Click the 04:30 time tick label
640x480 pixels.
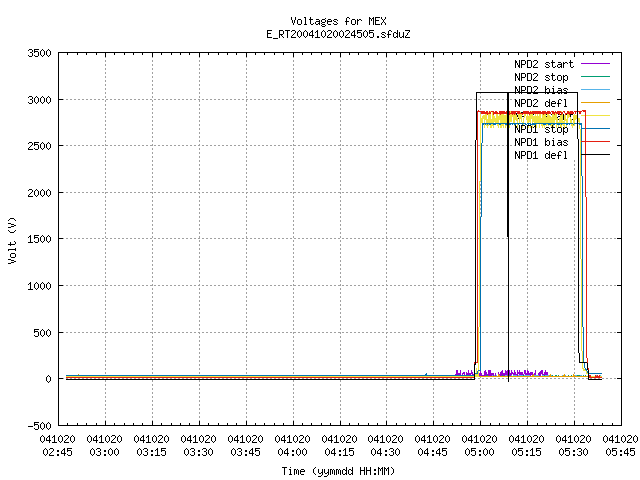[385, 452]
